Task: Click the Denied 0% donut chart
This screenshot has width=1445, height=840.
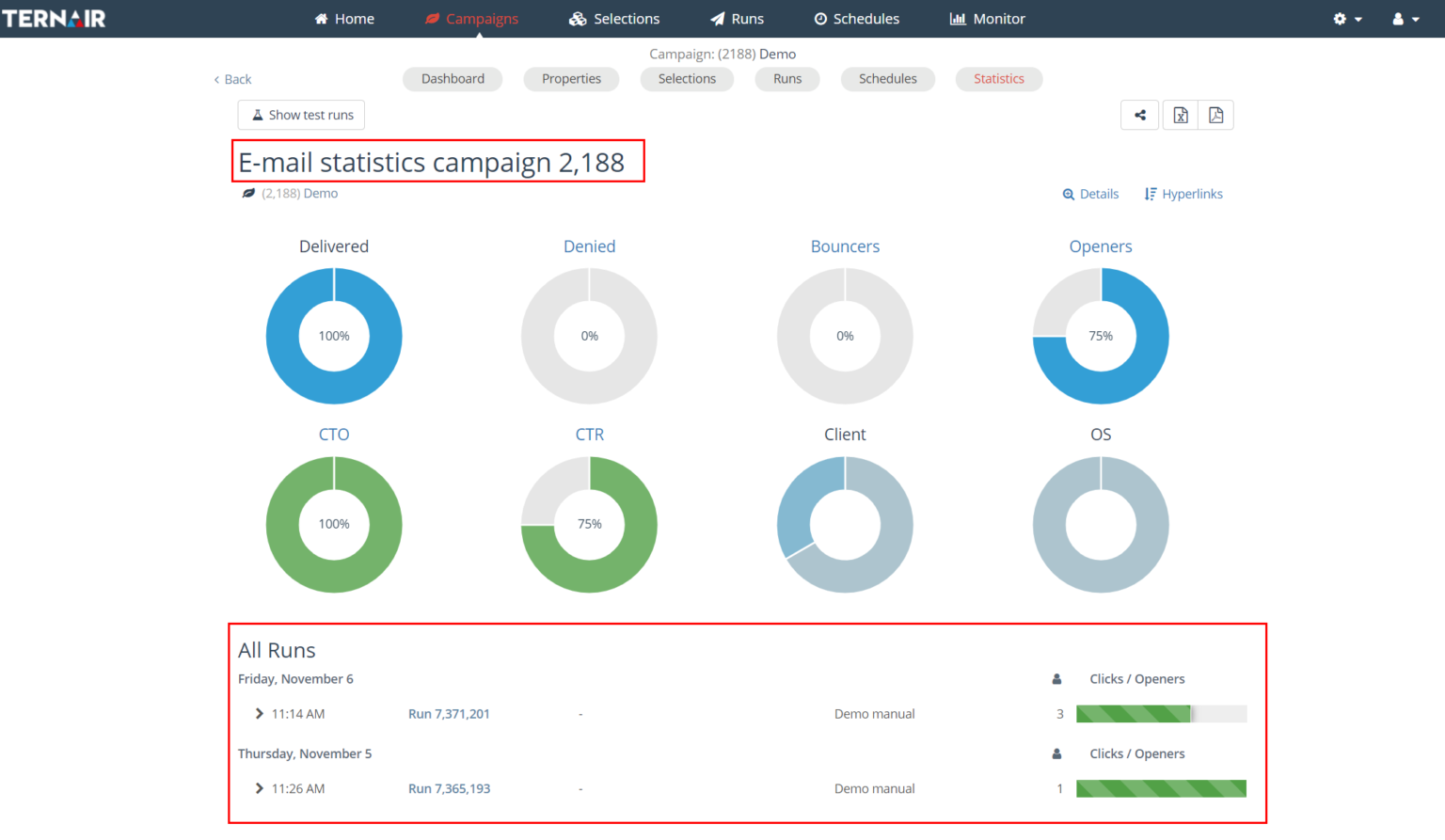Action: (590, 336)
